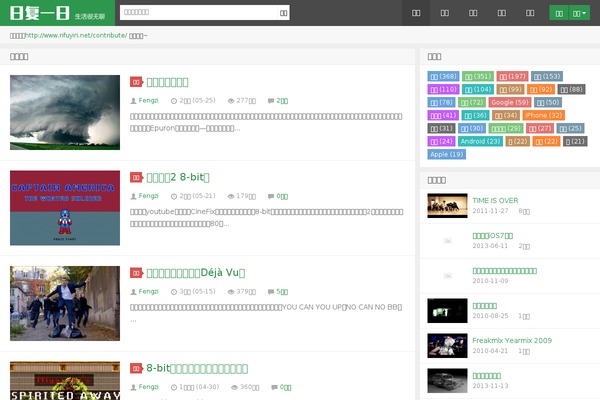Select the purple tag with count (110)
This screenshot has width=600, height=400.
[x=443, y=89]
